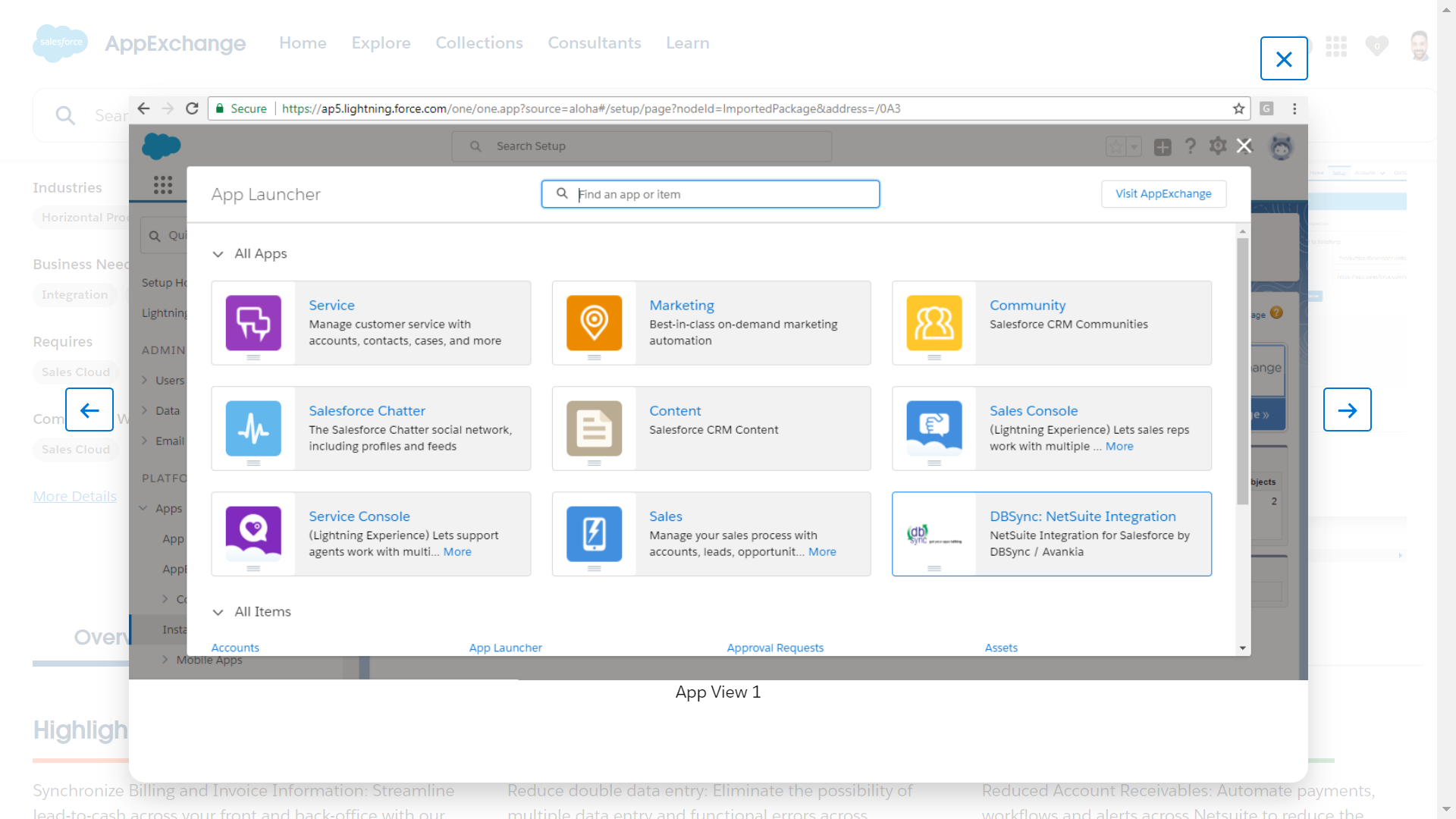Click the browser address bar URL
The image size is (1456, 819).
point(591,108)
